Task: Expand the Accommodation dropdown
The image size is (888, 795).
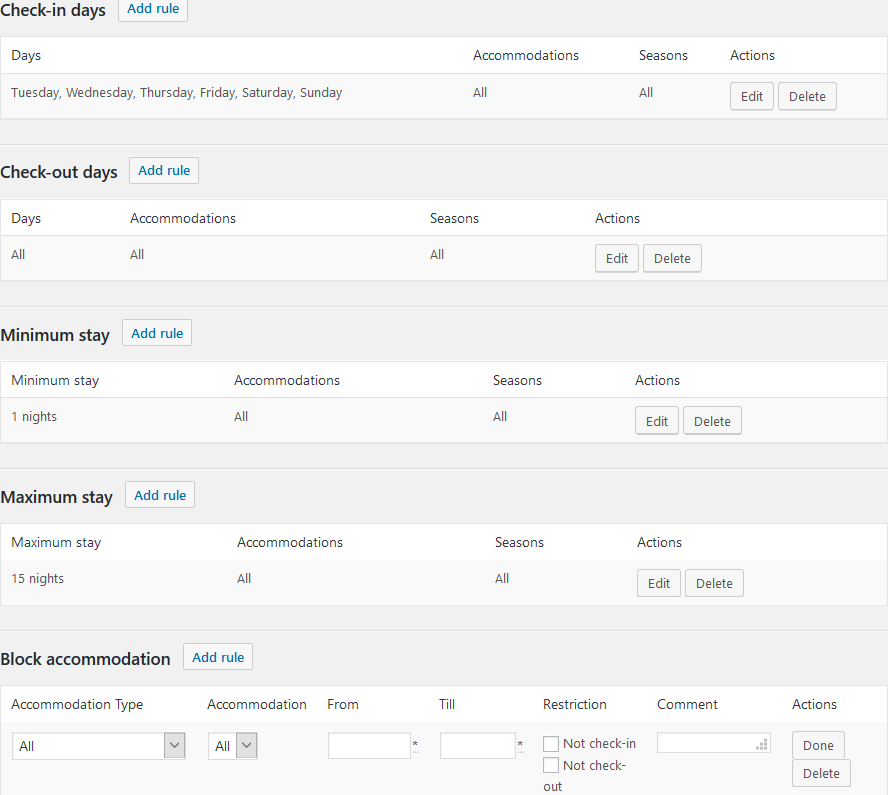Action: tap(233, 746)
